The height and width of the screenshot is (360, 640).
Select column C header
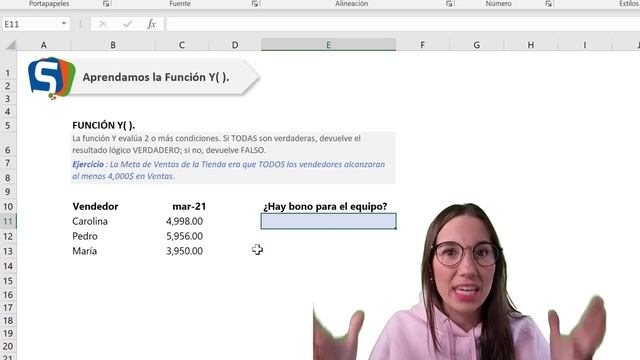pyautogui.click(x=182, y=45)
